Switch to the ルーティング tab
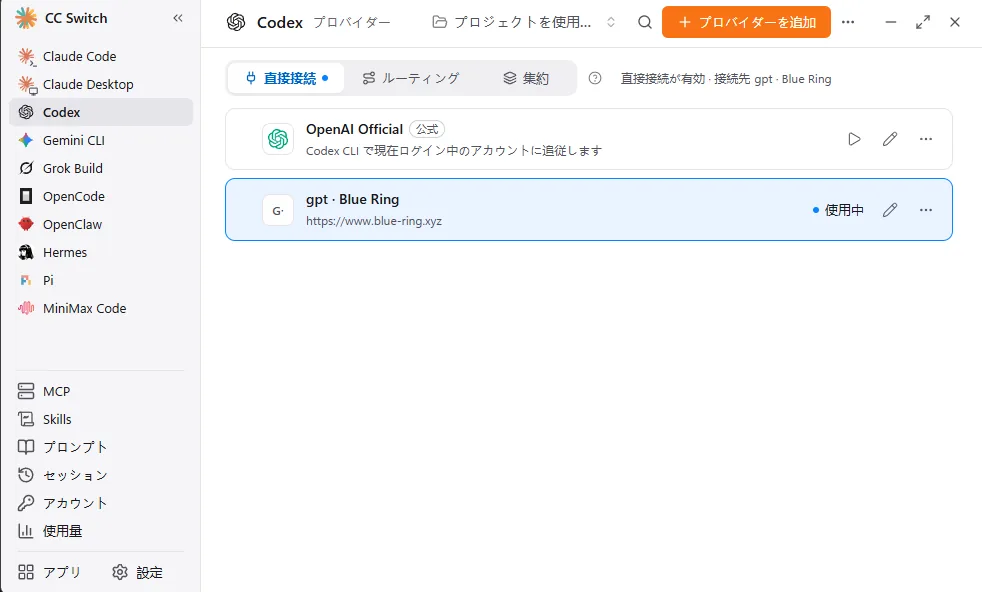 click(x=411, y=78)
